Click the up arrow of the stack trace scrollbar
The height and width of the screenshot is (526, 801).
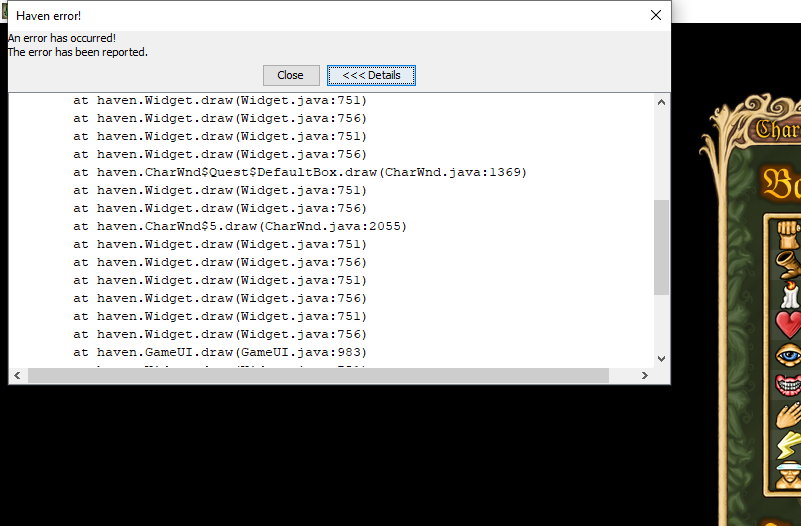coord(661,102)
